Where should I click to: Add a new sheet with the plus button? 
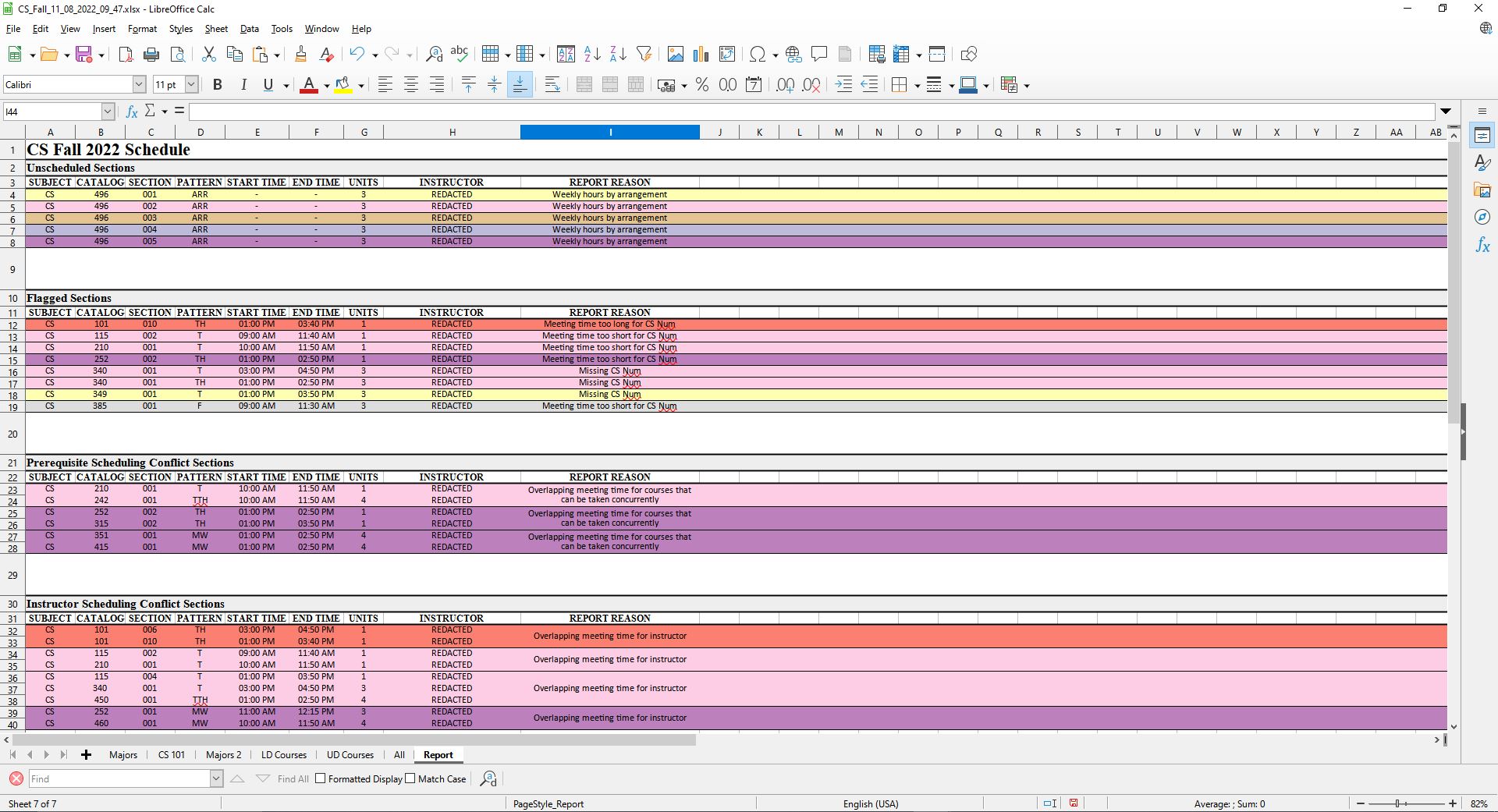(86, 755)
